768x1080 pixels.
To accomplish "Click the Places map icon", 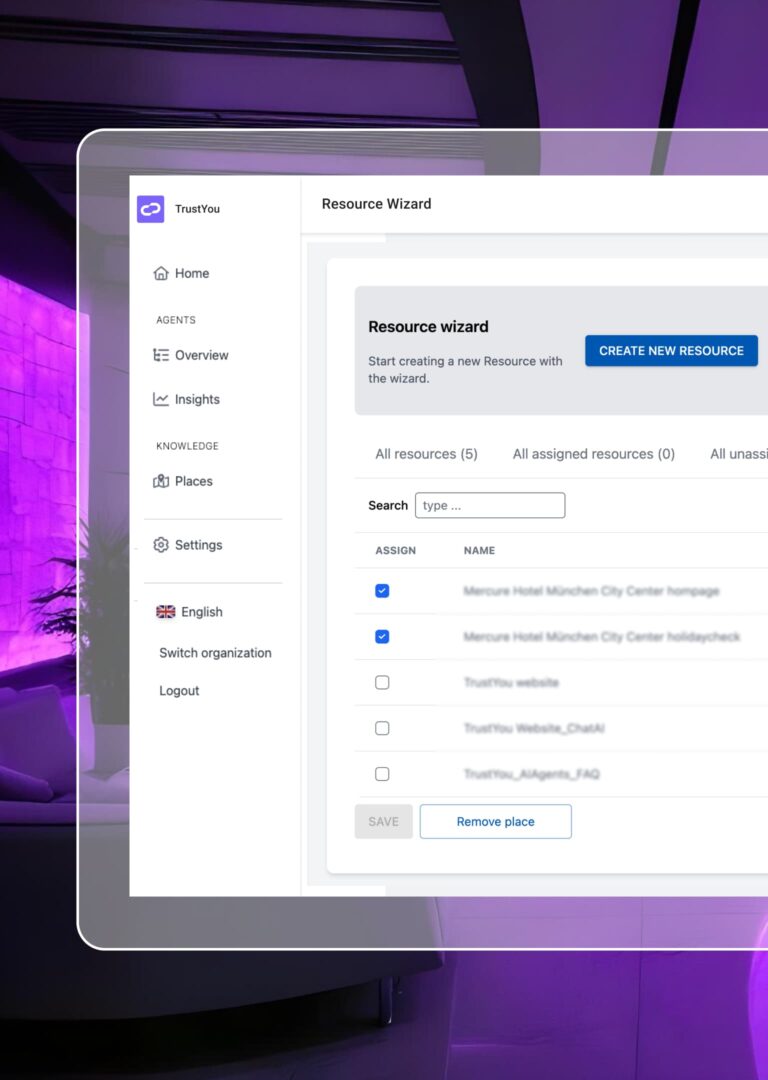I will pyautogui.click(x=160, y=481).
